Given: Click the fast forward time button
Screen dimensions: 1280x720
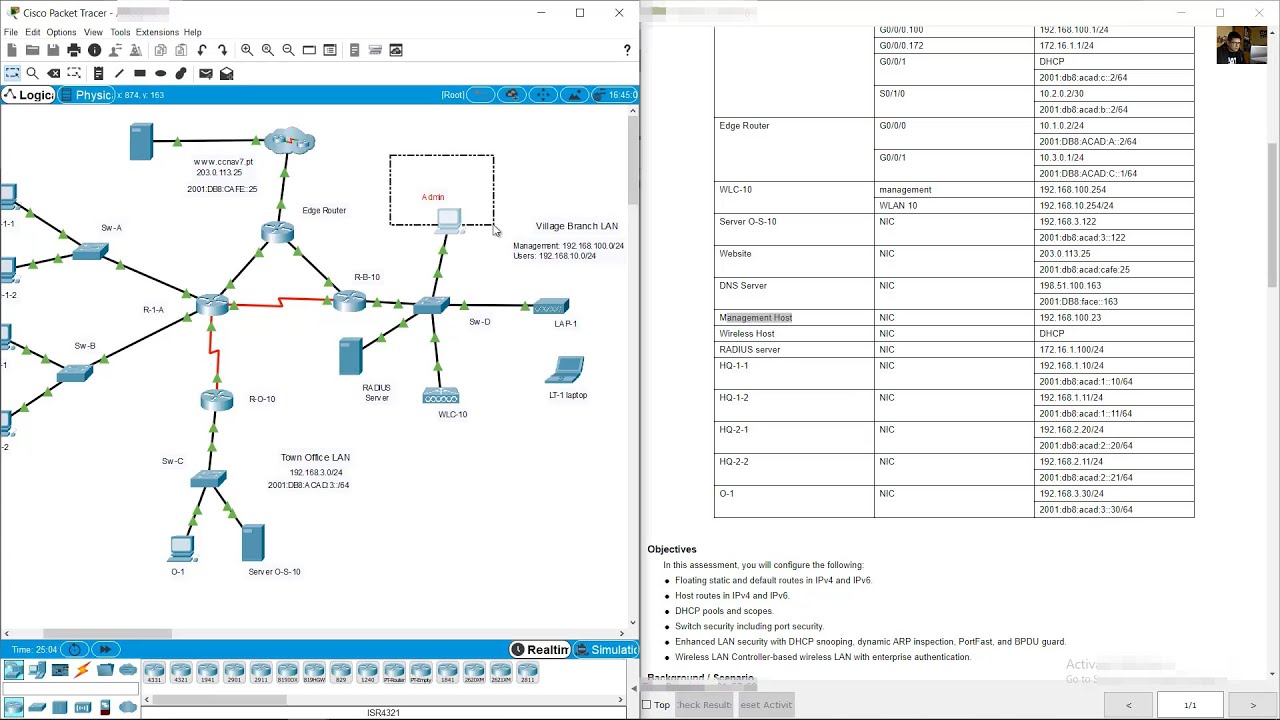Looking at the screenshot, I should (104, 649).
